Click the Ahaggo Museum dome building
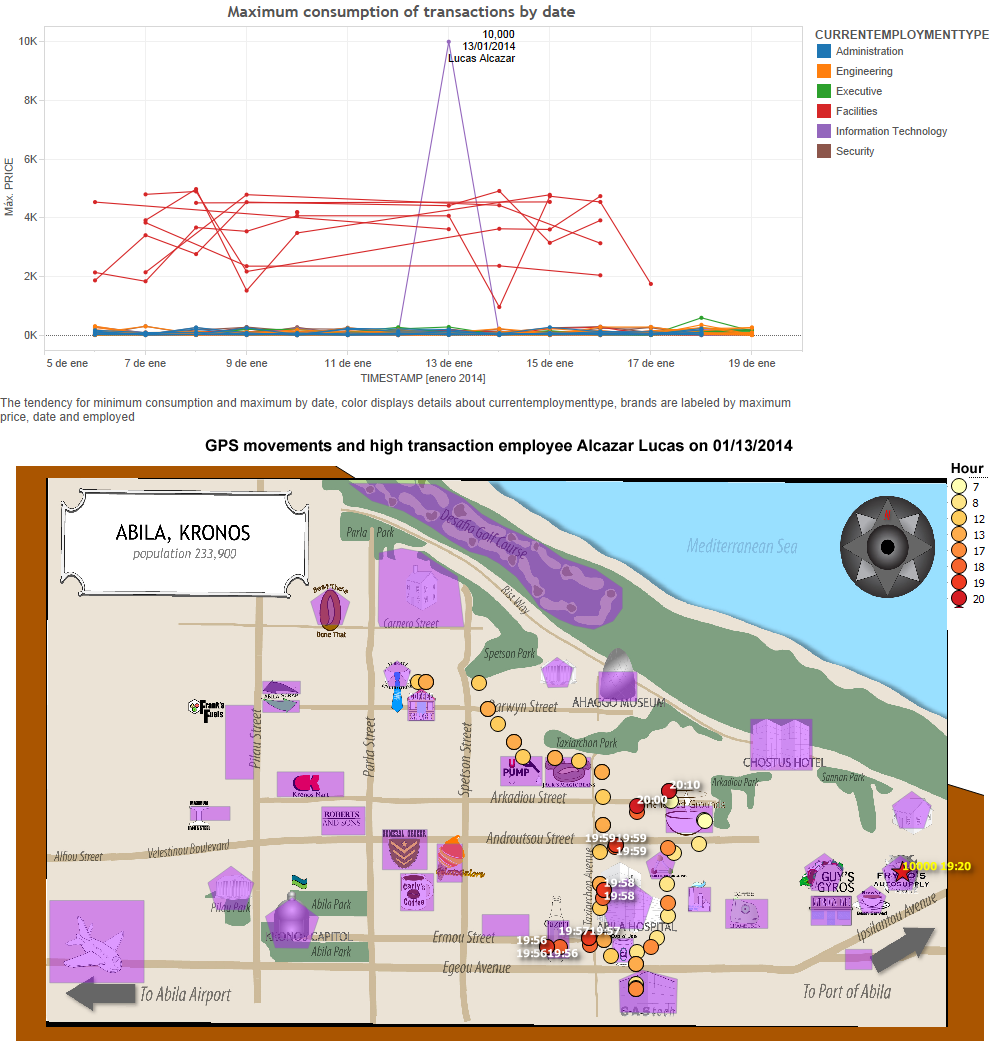 [x=618, y=673]
